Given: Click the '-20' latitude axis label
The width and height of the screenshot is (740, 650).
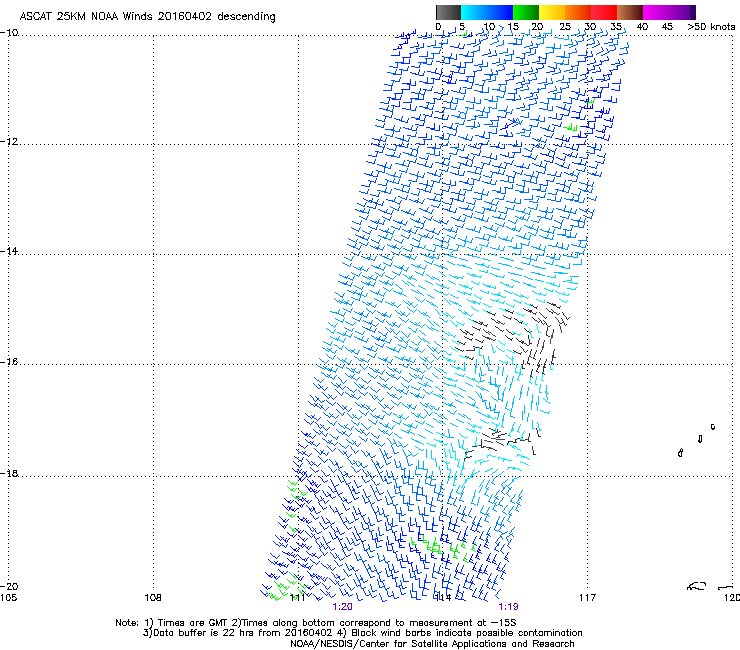Looking at the screenshot, I should (x=9, y=586).
